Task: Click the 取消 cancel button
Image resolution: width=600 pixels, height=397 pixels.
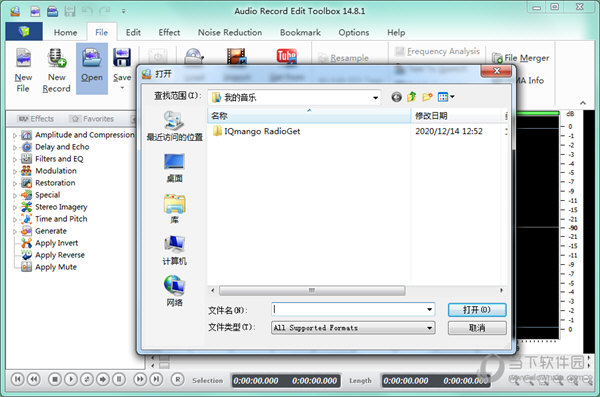Action: [x=477, y=328]
